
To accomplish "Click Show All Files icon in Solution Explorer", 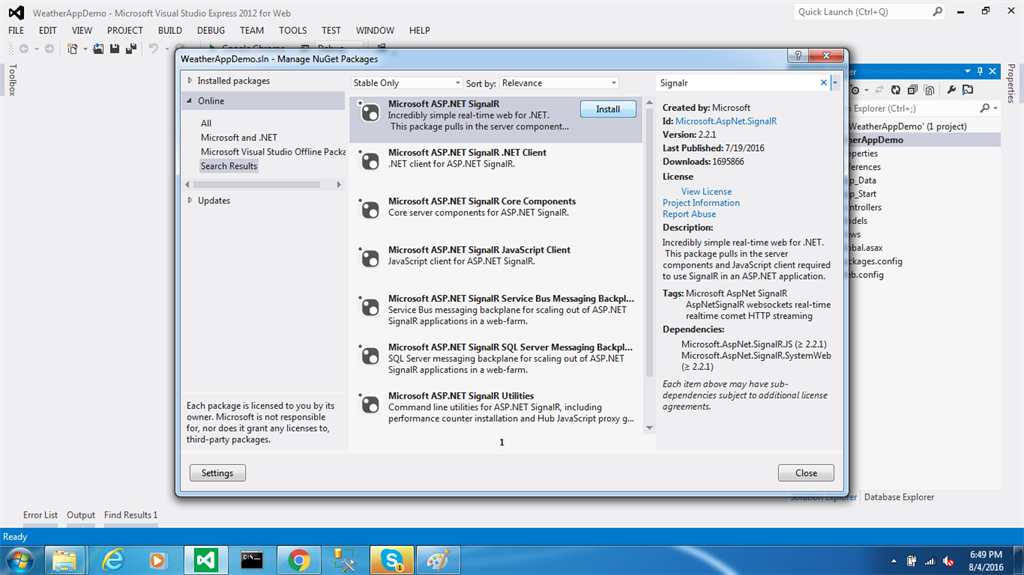I will 929,90.
